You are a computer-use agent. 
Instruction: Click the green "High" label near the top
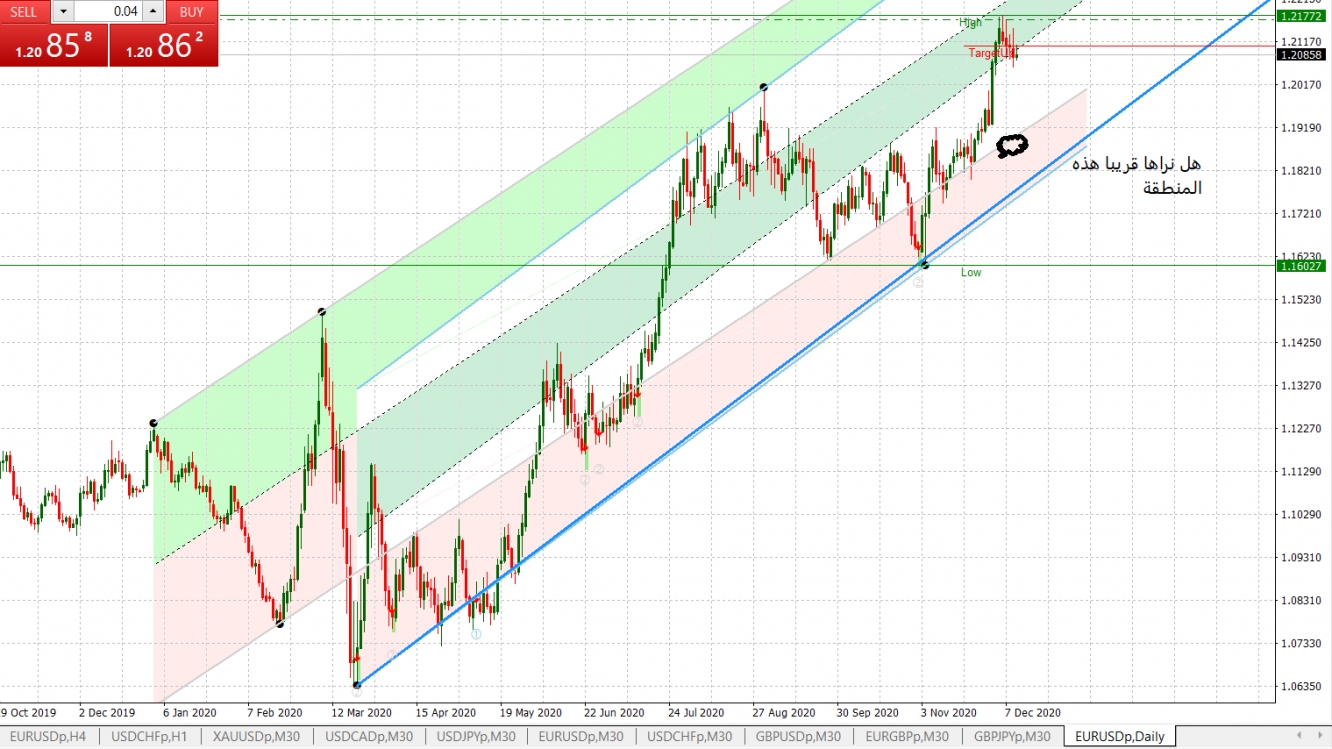(x=970, y=22)
